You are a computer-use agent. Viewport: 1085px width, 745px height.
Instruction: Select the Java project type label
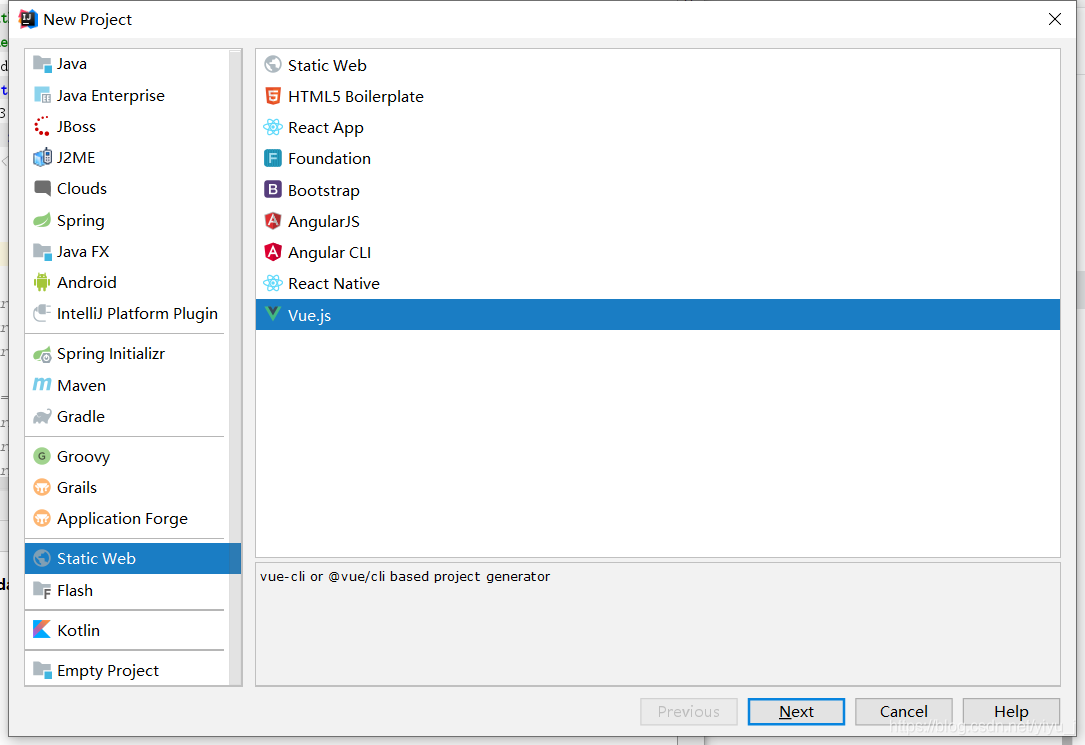click(72, 64)
